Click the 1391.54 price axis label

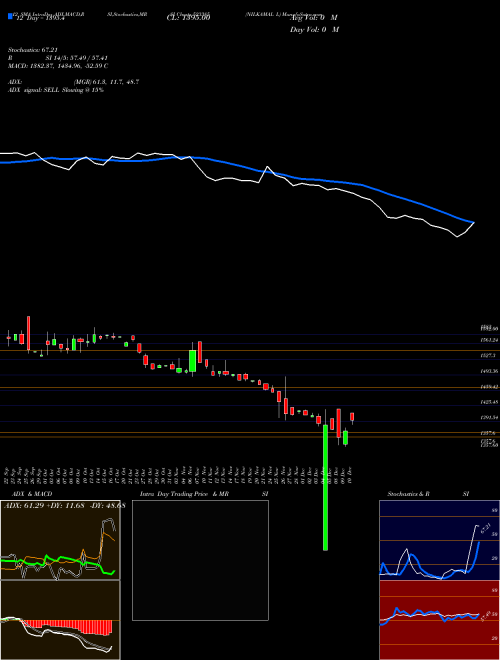(489, 417)
